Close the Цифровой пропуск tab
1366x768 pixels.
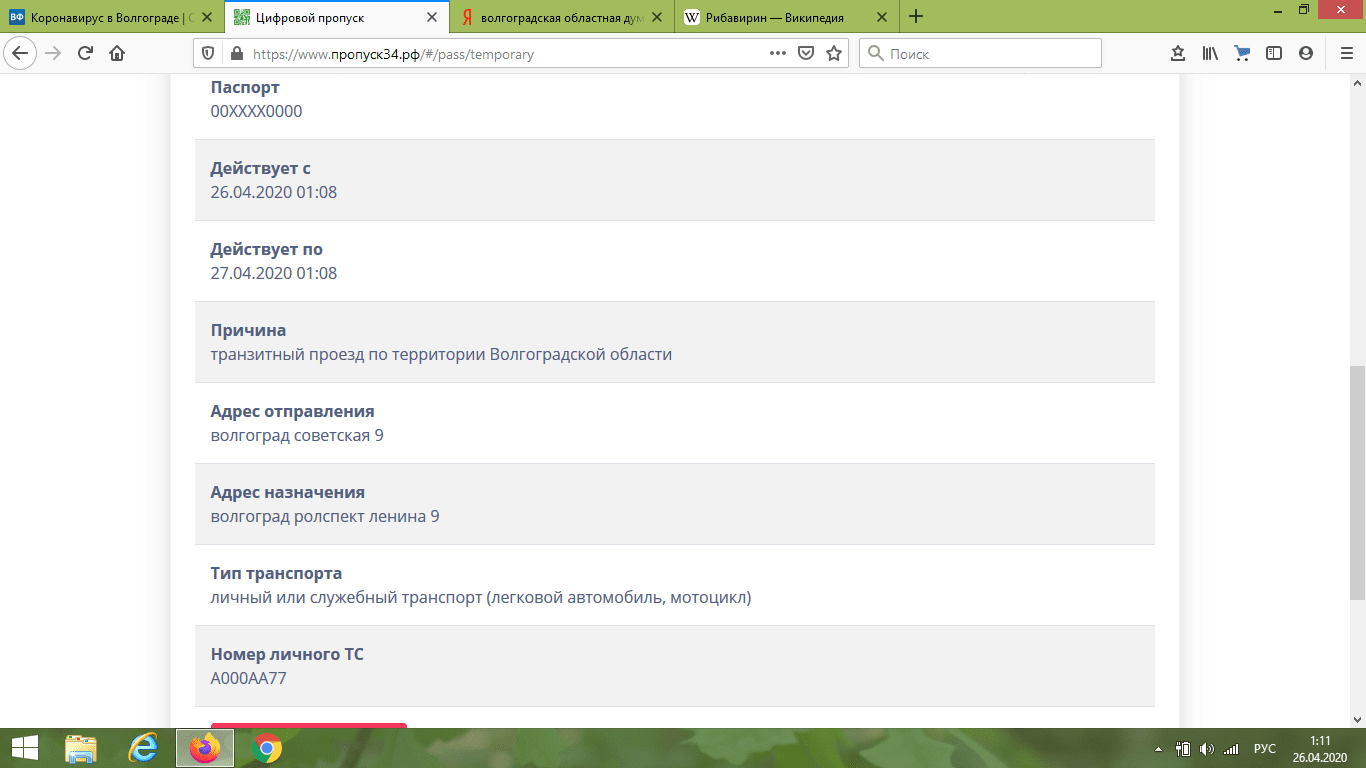pyautogui.click(x=432, y=18)
